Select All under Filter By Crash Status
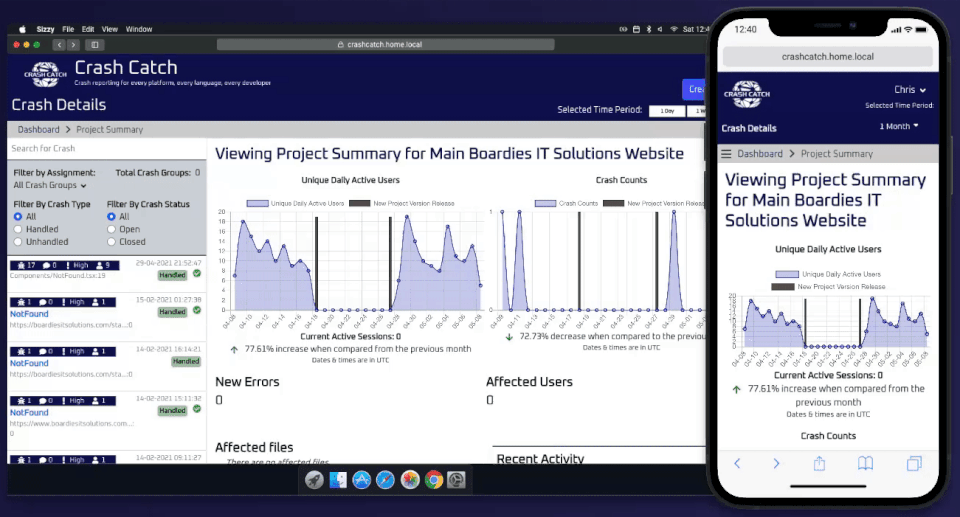 (x=111, y=216)
